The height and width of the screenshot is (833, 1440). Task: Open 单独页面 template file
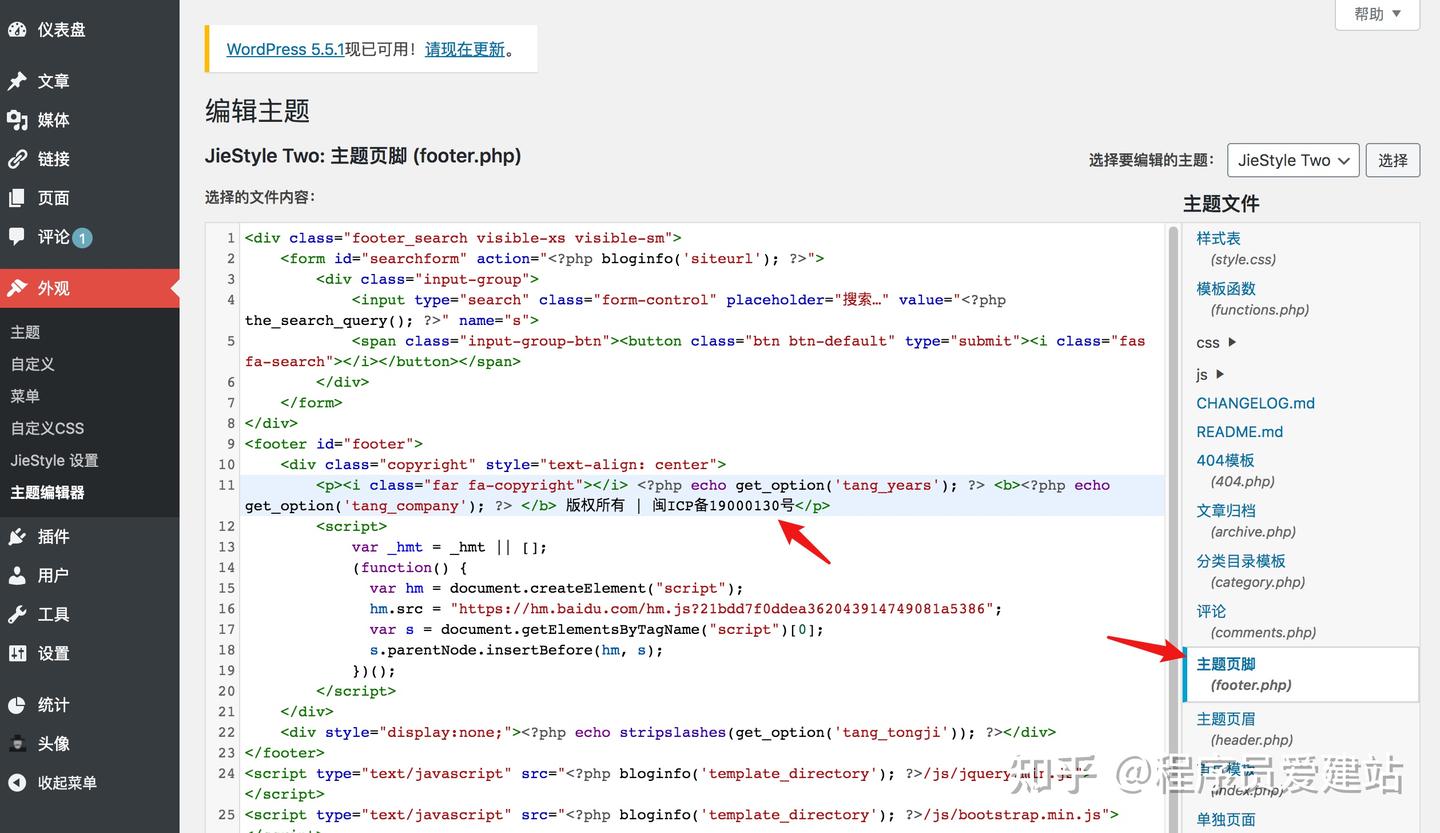(1226, 819)
